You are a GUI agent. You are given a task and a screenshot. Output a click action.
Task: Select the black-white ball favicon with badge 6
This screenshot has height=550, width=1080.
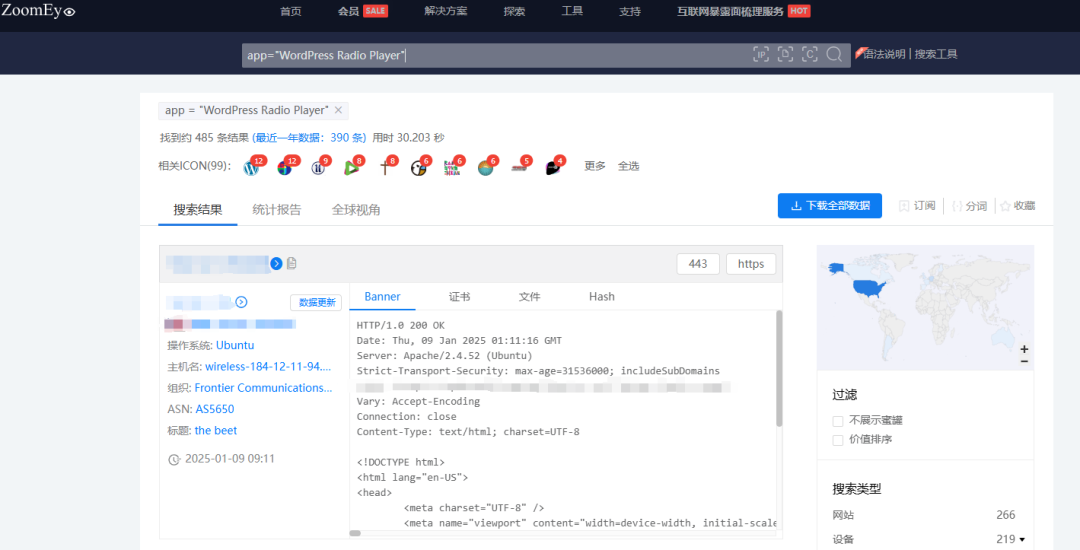(419, 167)
